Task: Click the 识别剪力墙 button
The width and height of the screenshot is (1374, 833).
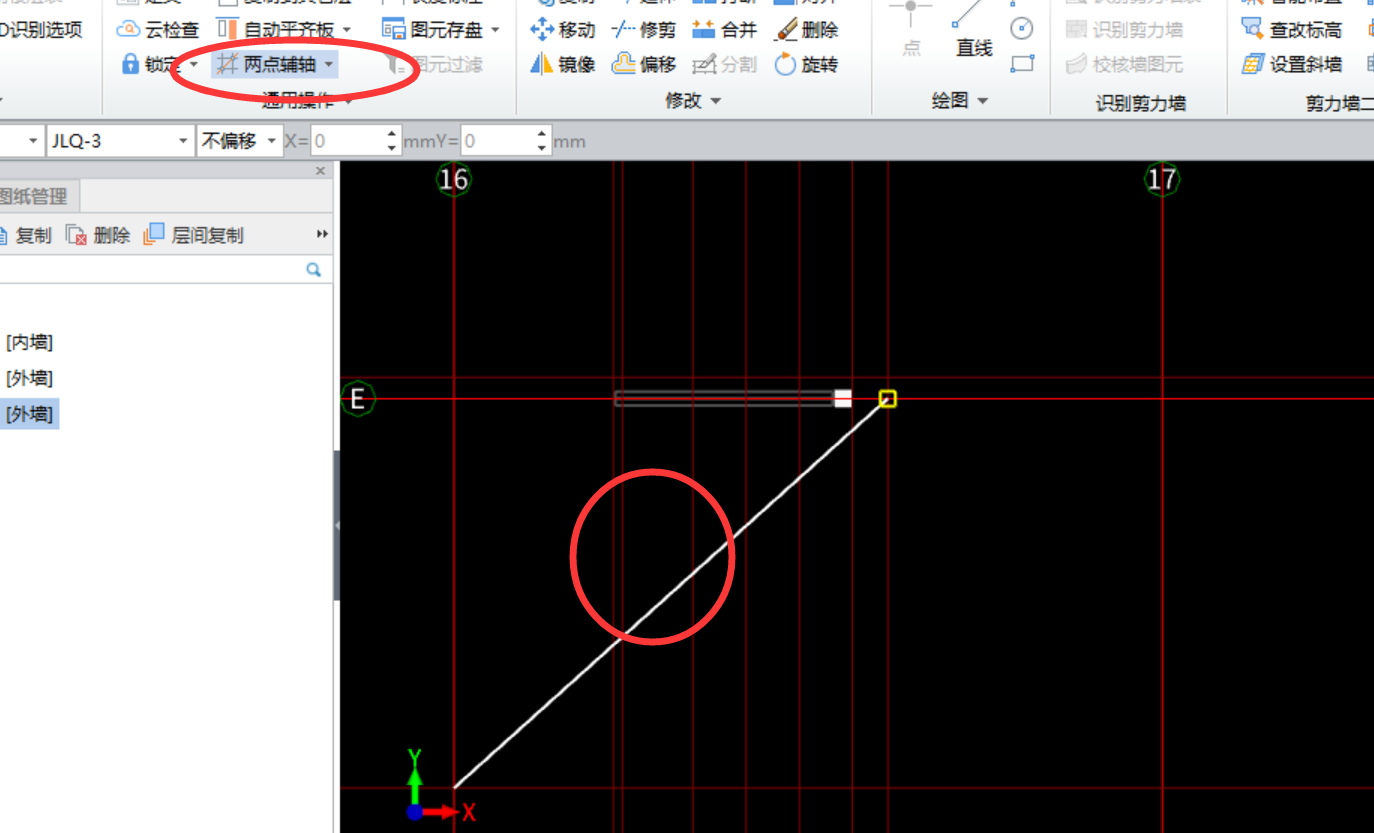Action: tap(1126, 30)
